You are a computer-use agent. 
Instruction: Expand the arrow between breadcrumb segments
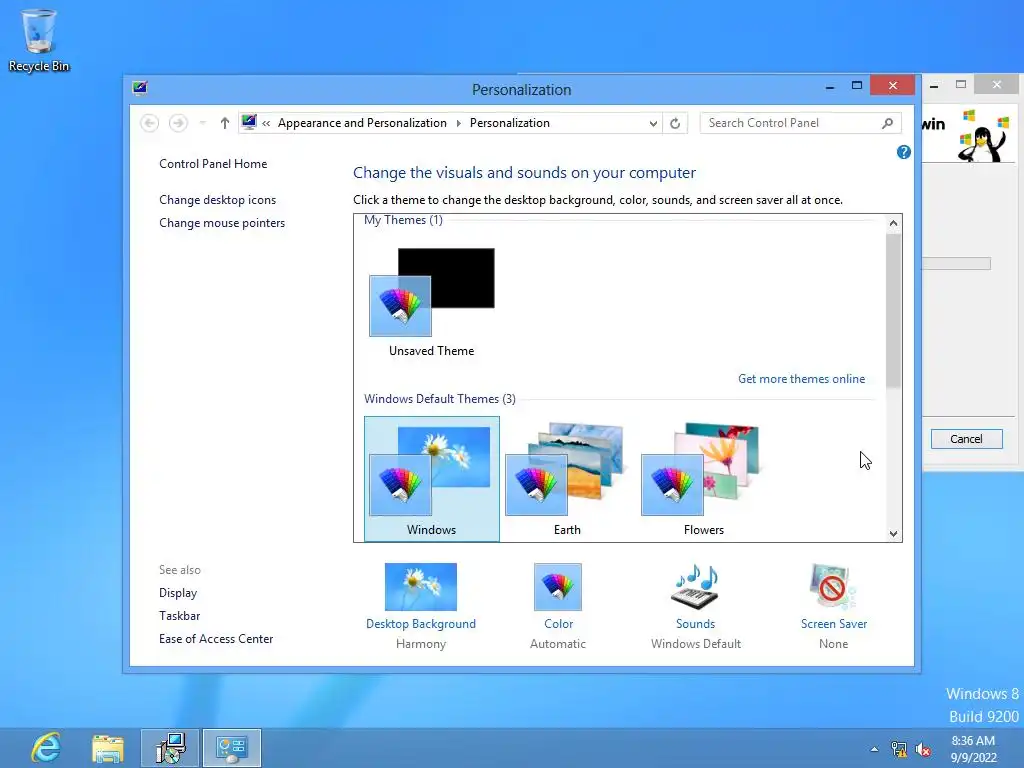pyautogui.click(x=458, y=123)
